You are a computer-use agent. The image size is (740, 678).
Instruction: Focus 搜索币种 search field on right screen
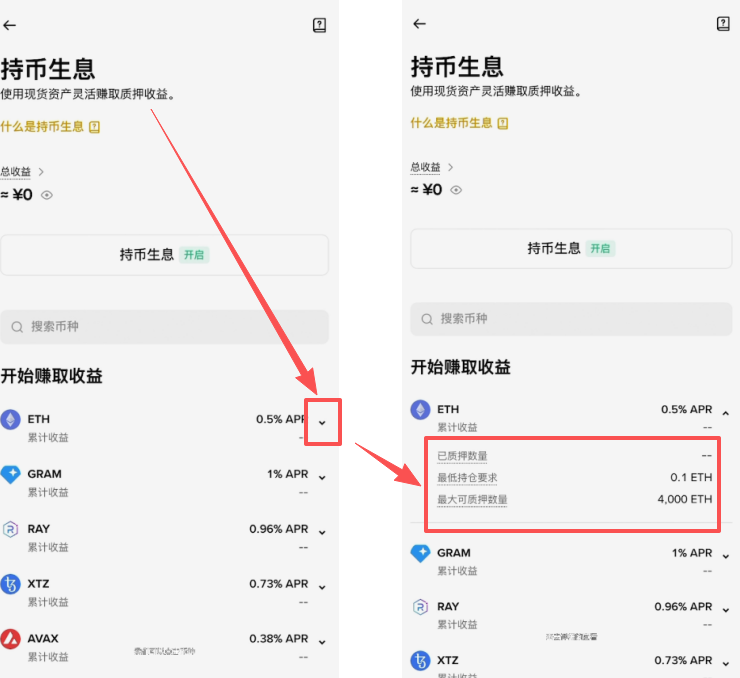click(x=571, y=319)
